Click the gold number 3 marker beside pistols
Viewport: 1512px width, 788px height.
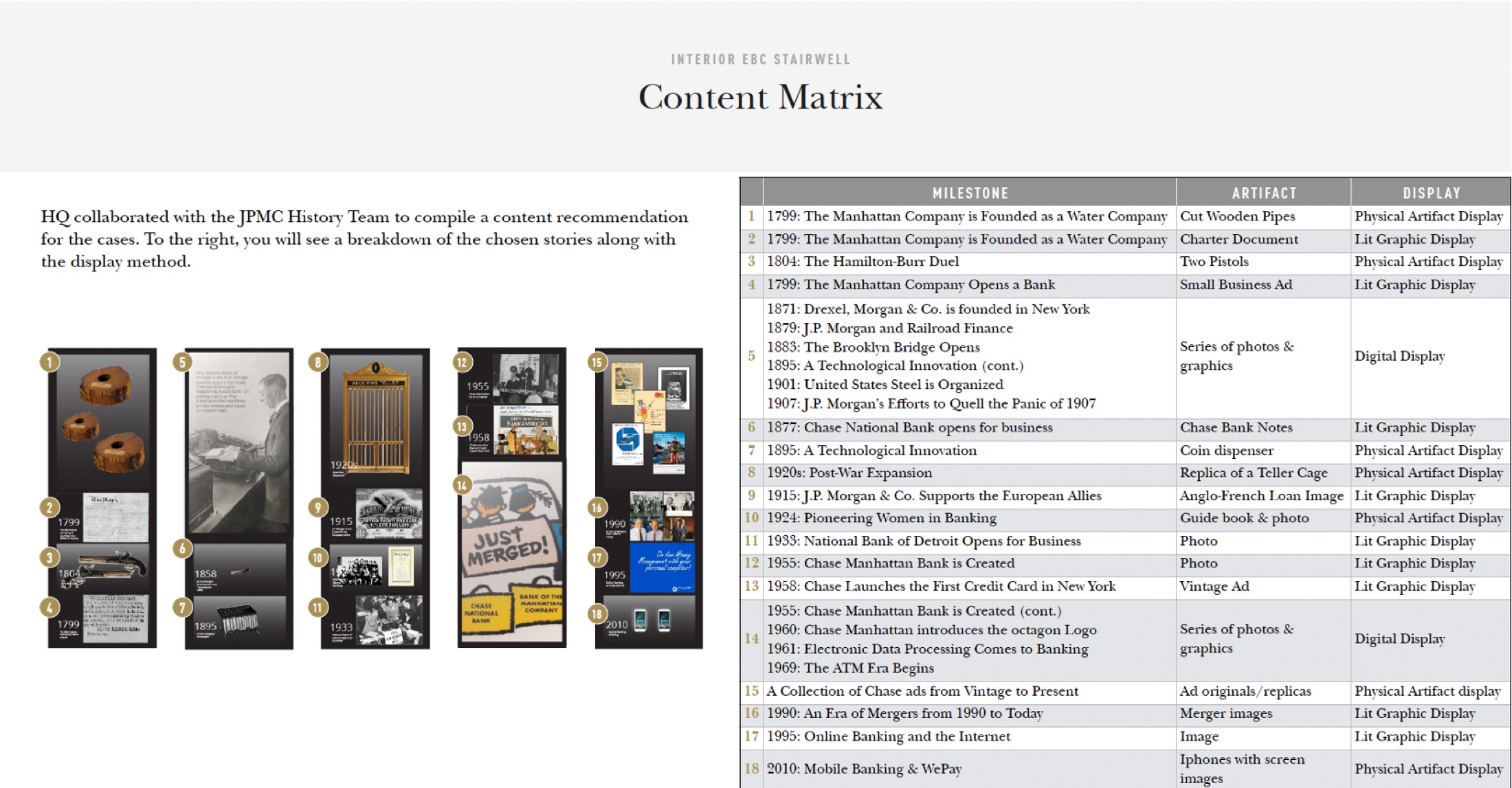49,556
